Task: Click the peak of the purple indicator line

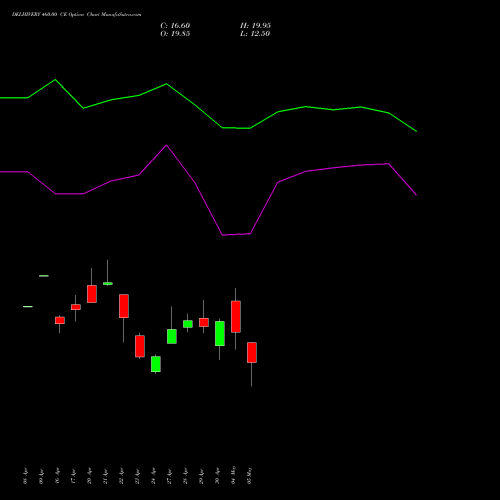Action: pyautogui.click(x=166, y=145)
